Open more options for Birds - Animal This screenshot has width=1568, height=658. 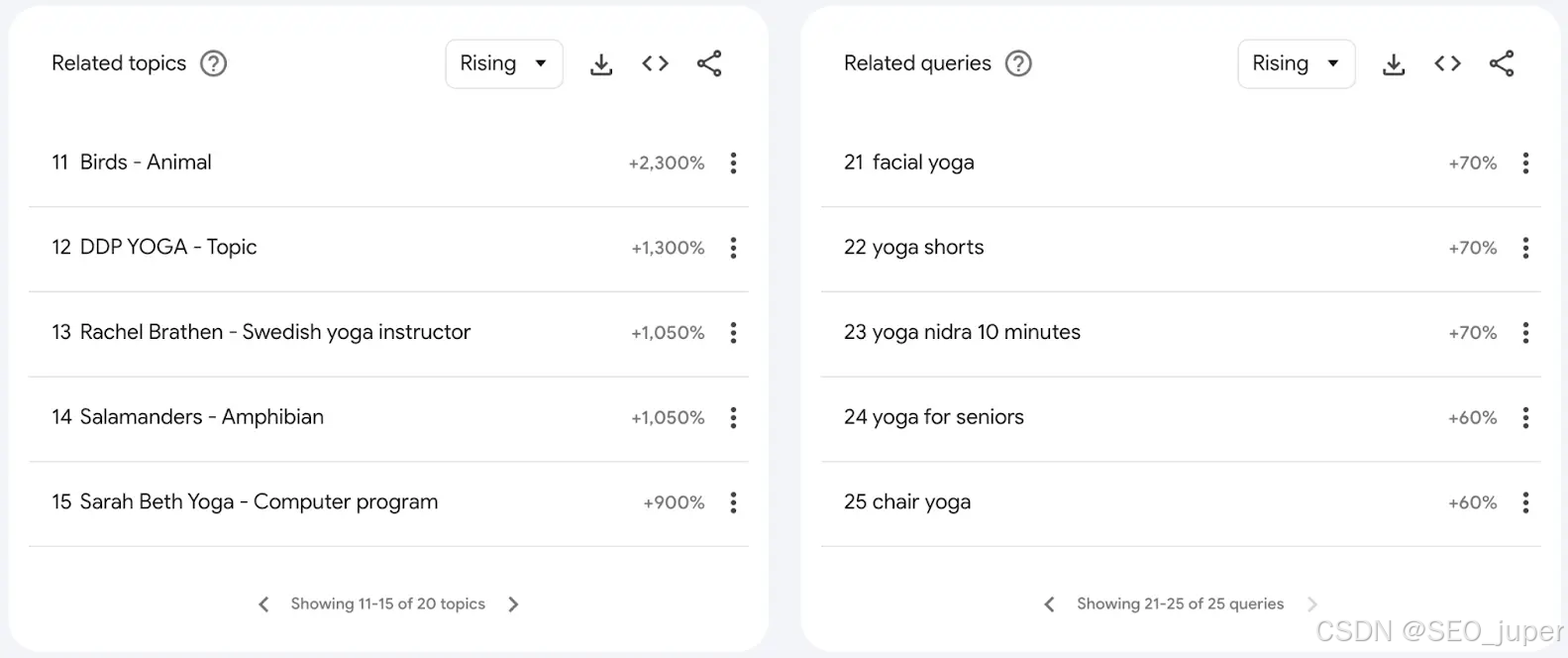[x=733, y=163]
